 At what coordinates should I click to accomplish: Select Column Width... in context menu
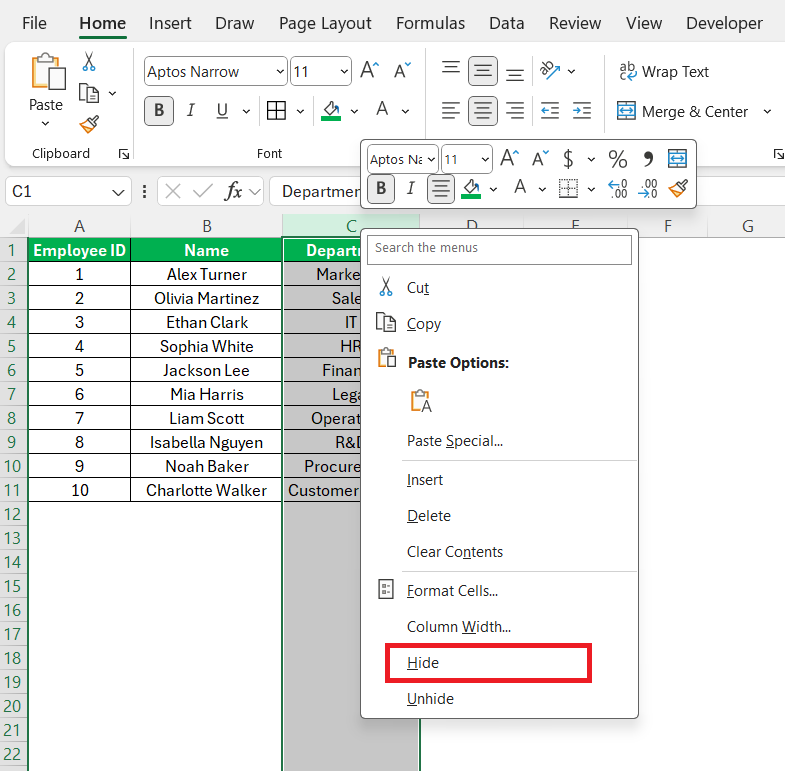(x=500, y=627)
